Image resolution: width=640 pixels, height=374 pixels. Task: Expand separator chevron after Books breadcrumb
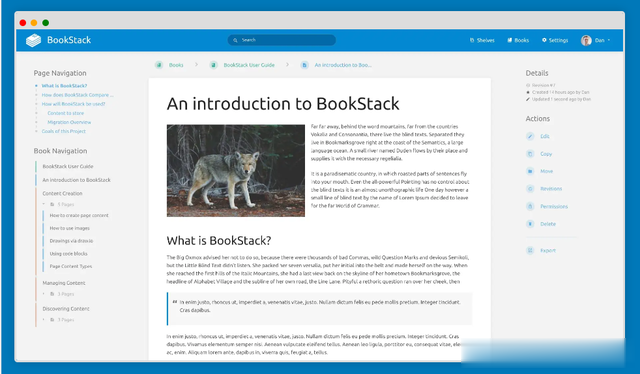[196, 65]
